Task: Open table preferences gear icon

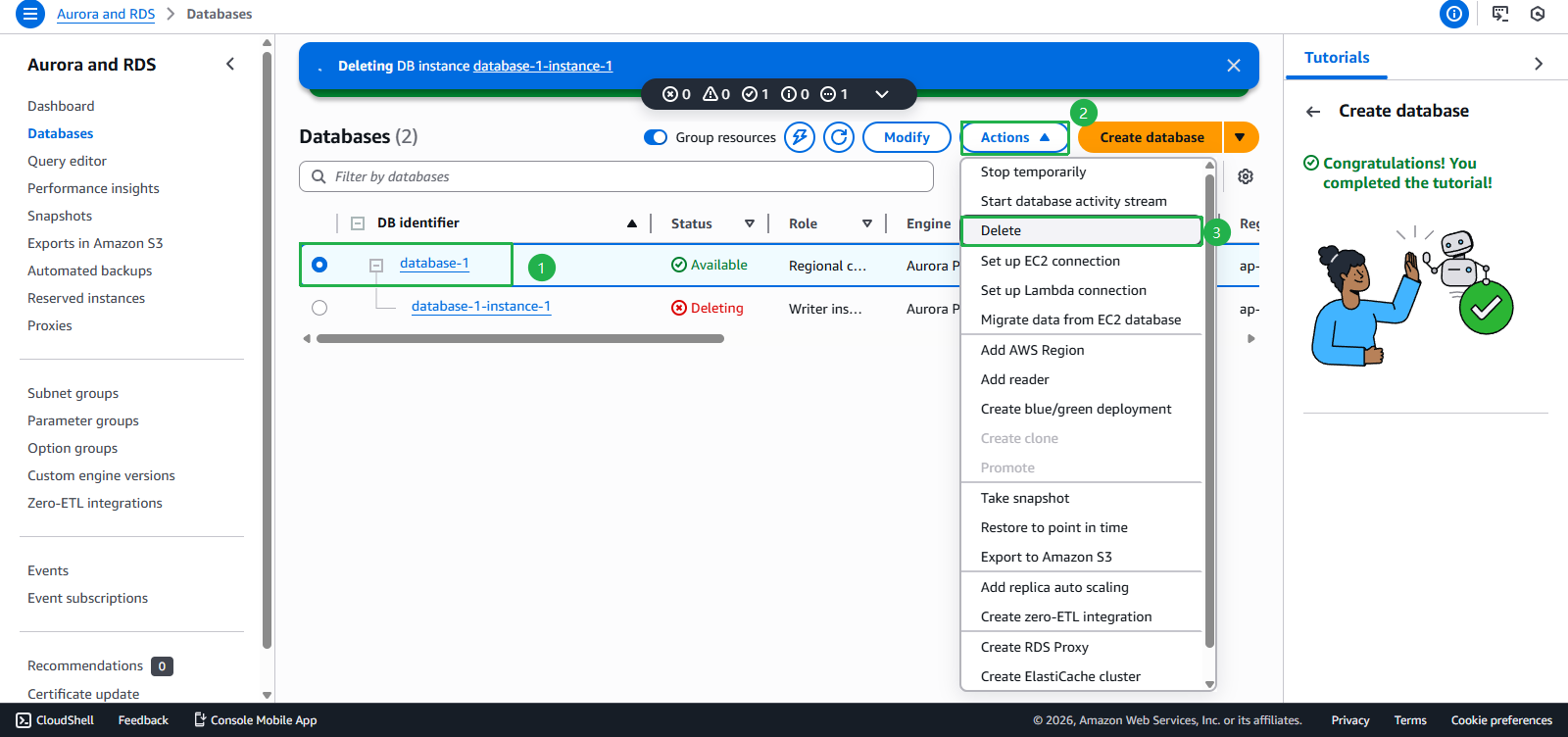Action: click(1246, 176)
